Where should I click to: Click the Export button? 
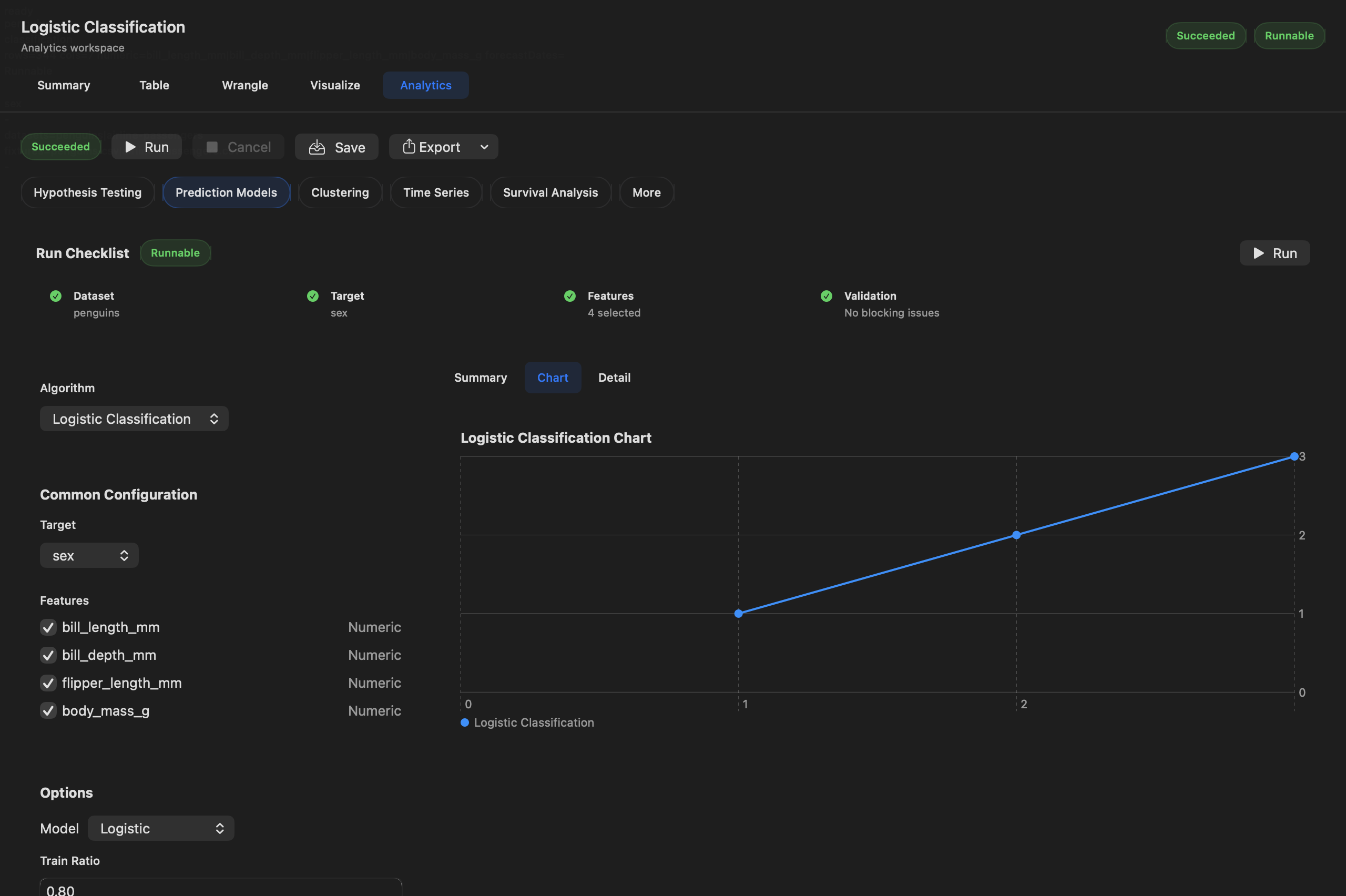click(x=431, y=147)
